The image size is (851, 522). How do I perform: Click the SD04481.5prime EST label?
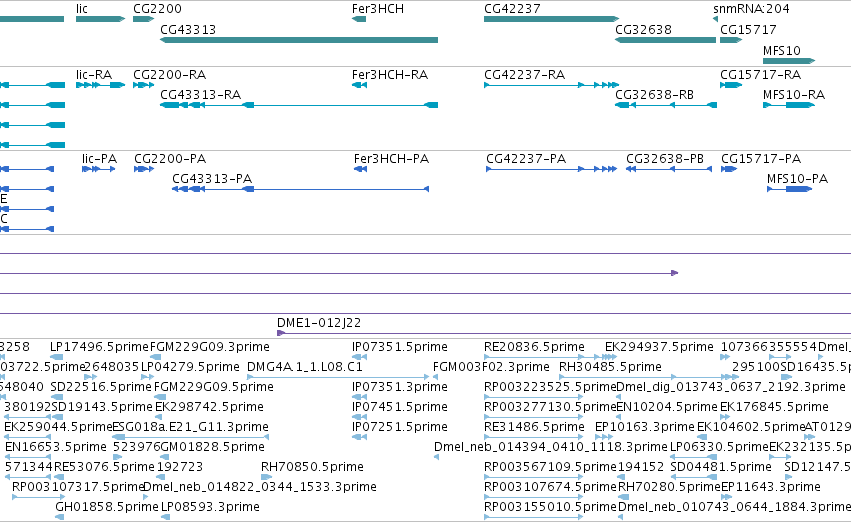[x=721, y=467]
